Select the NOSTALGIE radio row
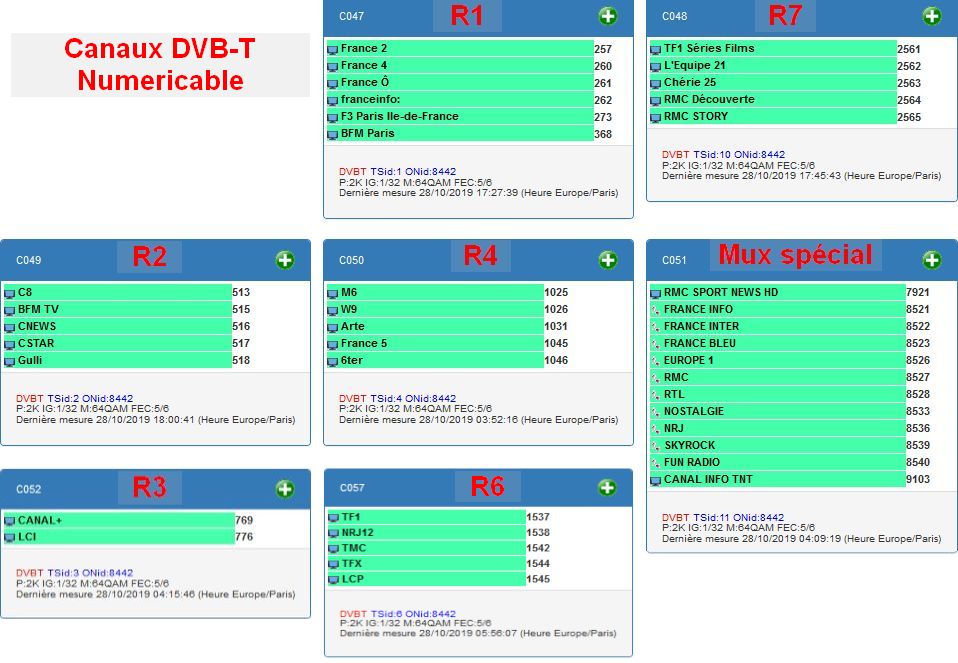This screenshot has height=663, width=958. 777,411
